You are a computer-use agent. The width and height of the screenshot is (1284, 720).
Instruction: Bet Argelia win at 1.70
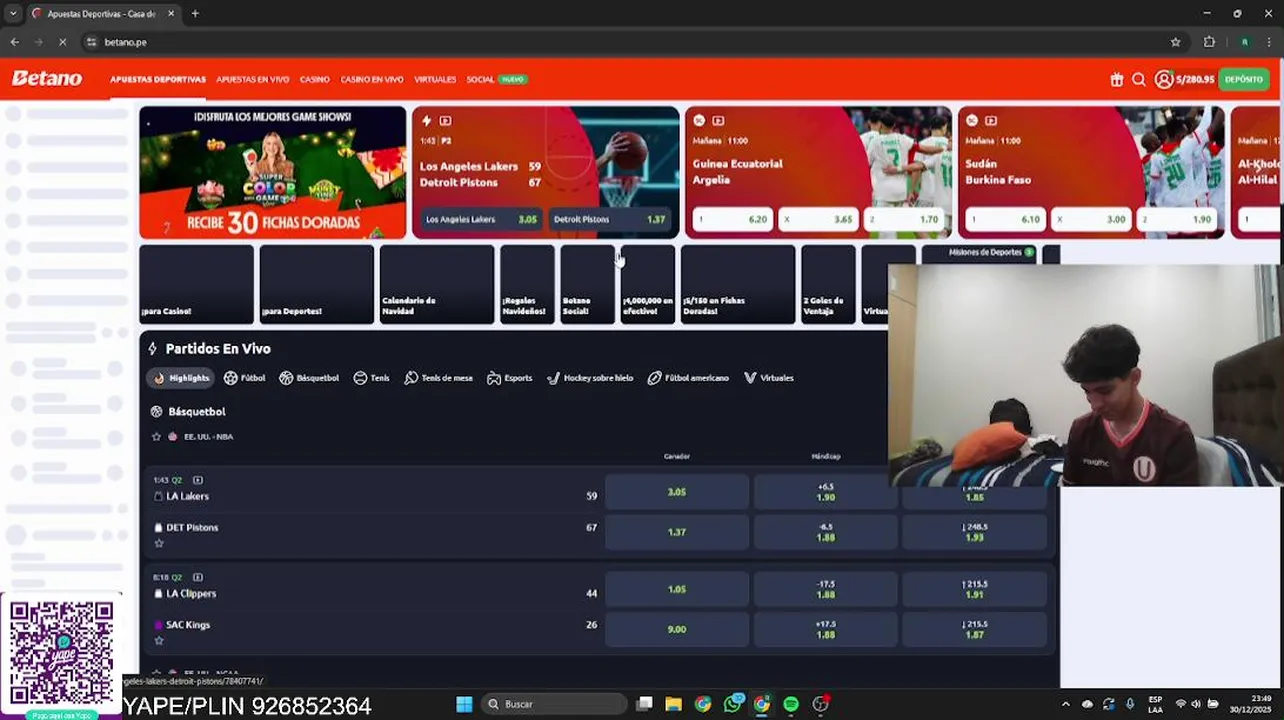pos(904,219)
